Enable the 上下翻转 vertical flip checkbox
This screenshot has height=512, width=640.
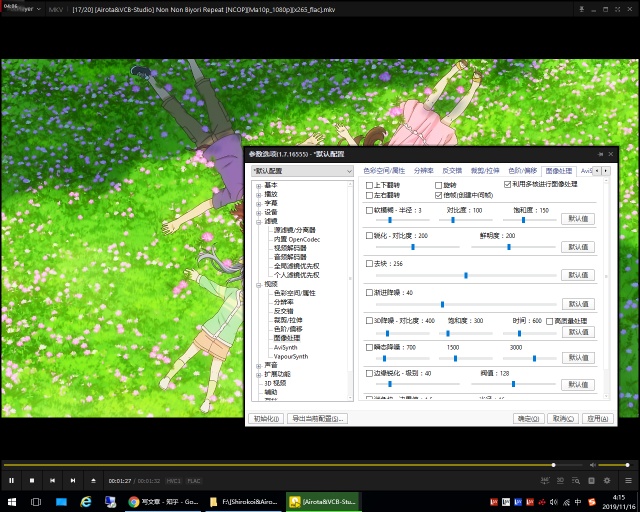[369, 185]
